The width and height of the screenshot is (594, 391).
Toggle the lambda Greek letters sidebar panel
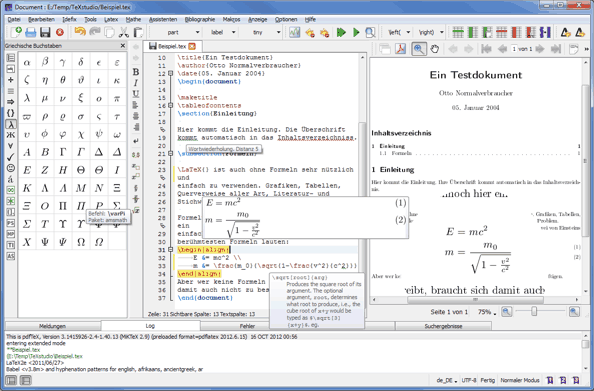pyautogui.click(x=11, y=124)
